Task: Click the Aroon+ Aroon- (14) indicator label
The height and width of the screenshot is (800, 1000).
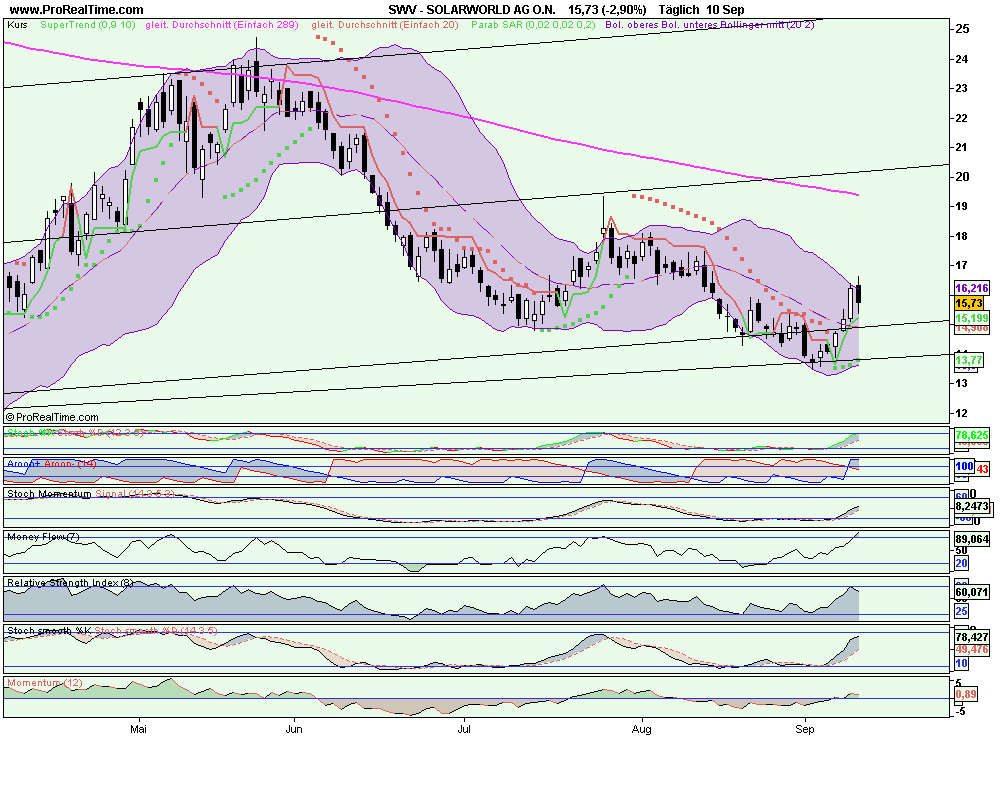Action: (51, 464)
